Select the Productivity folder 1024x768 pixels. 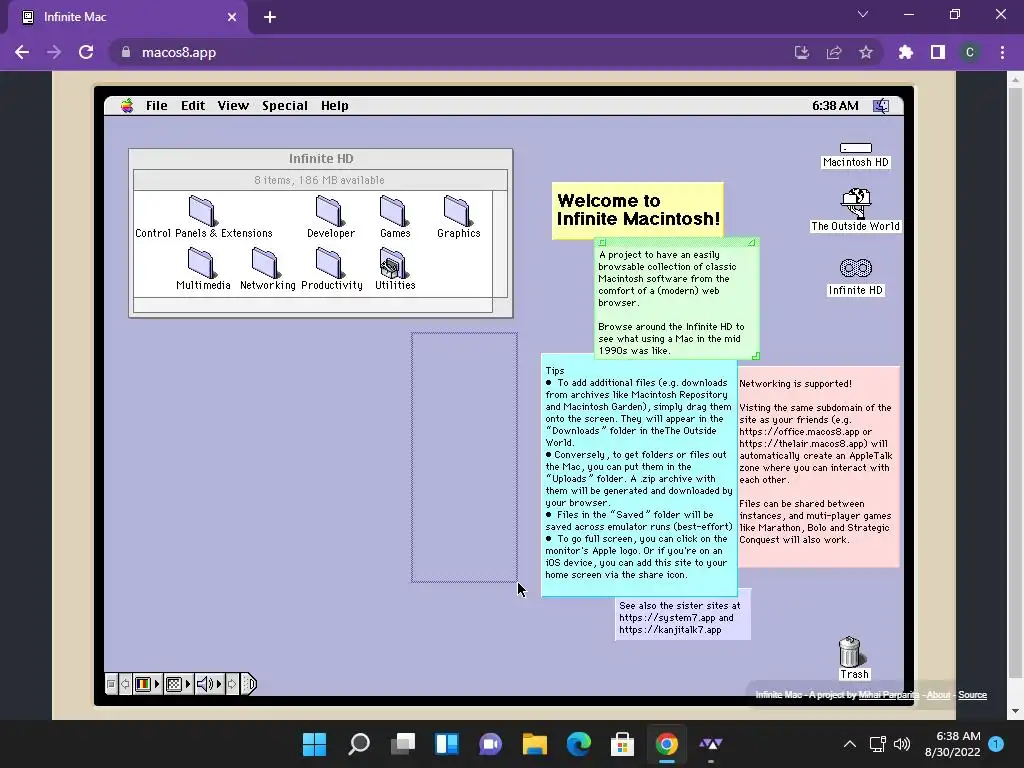[x=331, y=269]
